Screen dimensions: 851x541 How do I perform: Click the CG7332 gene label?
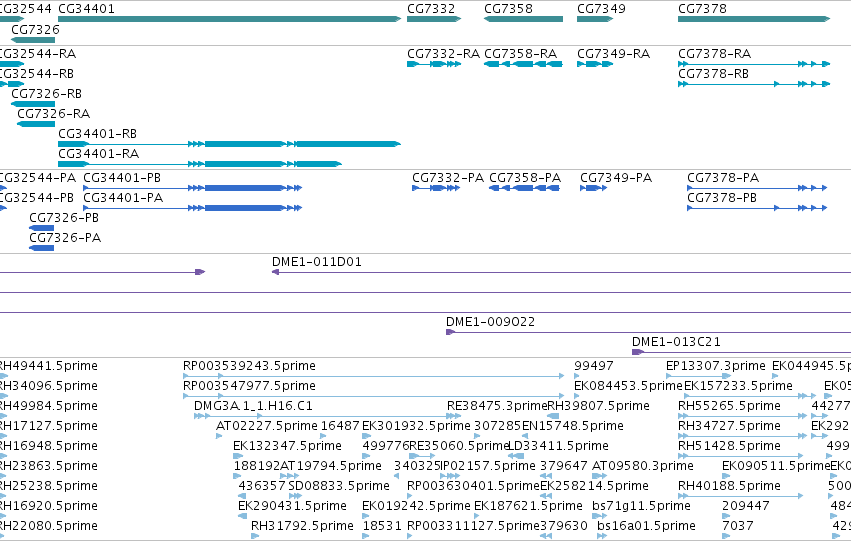point(431,9)
